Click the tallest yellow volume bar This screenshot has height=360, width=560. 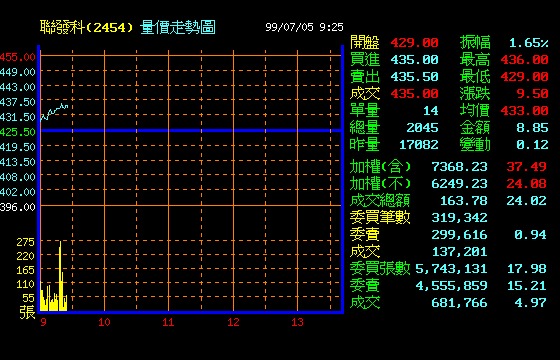(x=60, y=276)
